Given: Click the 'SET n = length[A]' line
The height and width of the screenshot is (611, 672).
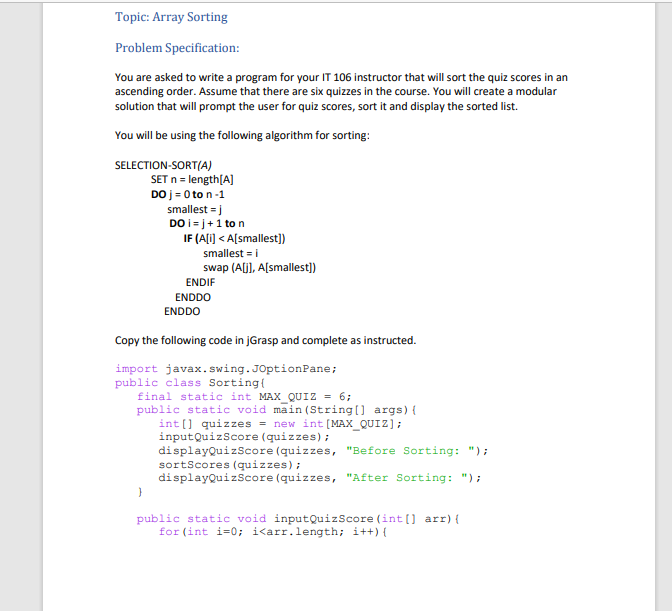Looking at the screenshot, I should 192,180.
